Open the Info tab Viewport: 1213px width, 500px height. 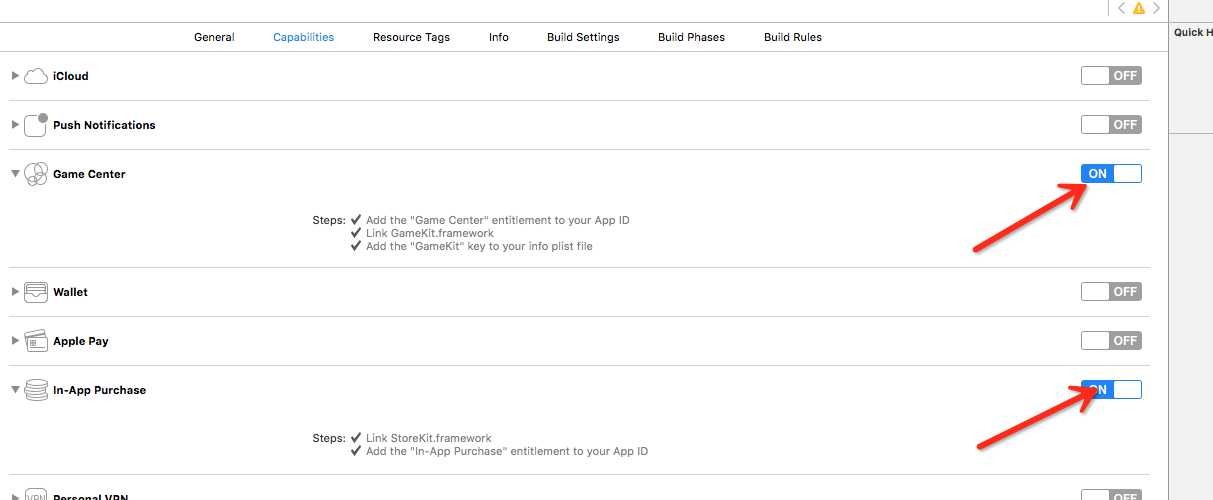click(499, 37)
